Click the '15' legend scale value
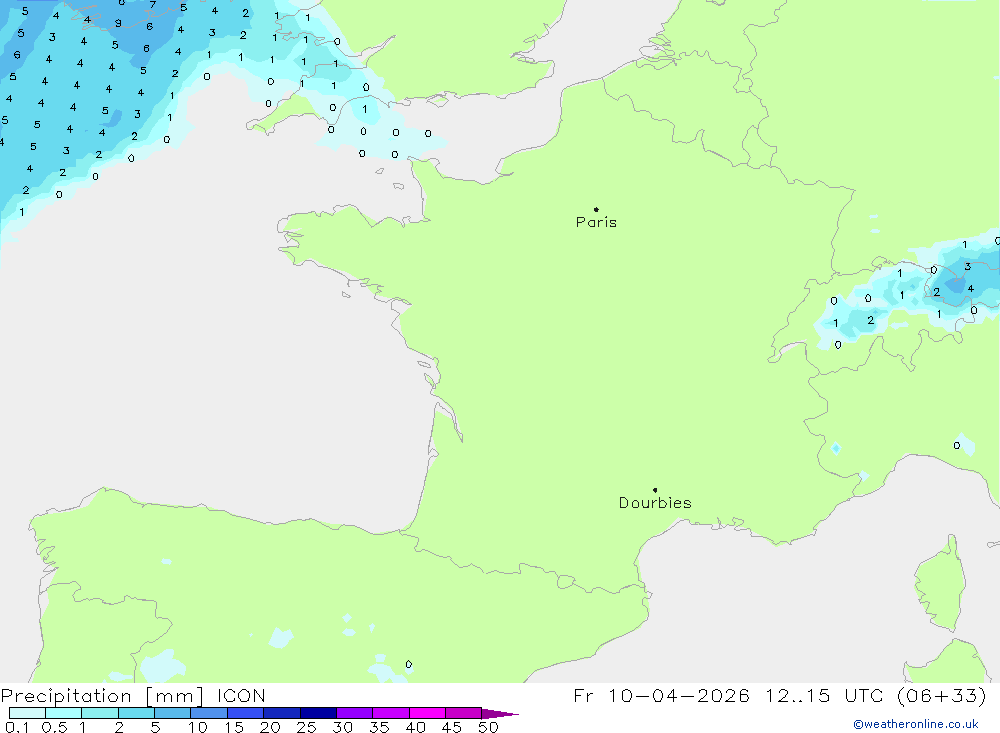This screenshot has height=733, width=1000. point(234,727)
